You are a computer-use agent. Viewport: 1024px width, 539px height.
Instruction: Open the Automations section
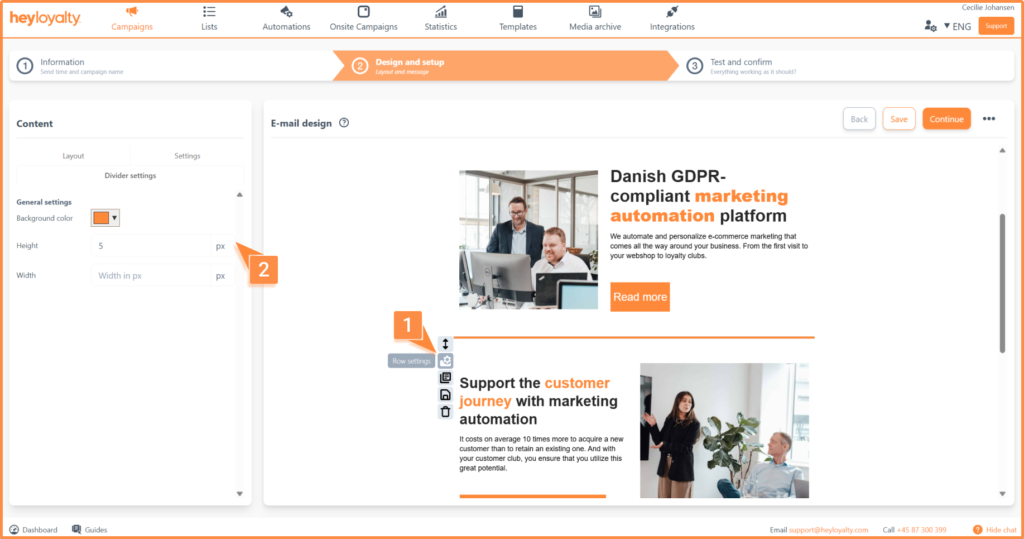tap(287, 18)
